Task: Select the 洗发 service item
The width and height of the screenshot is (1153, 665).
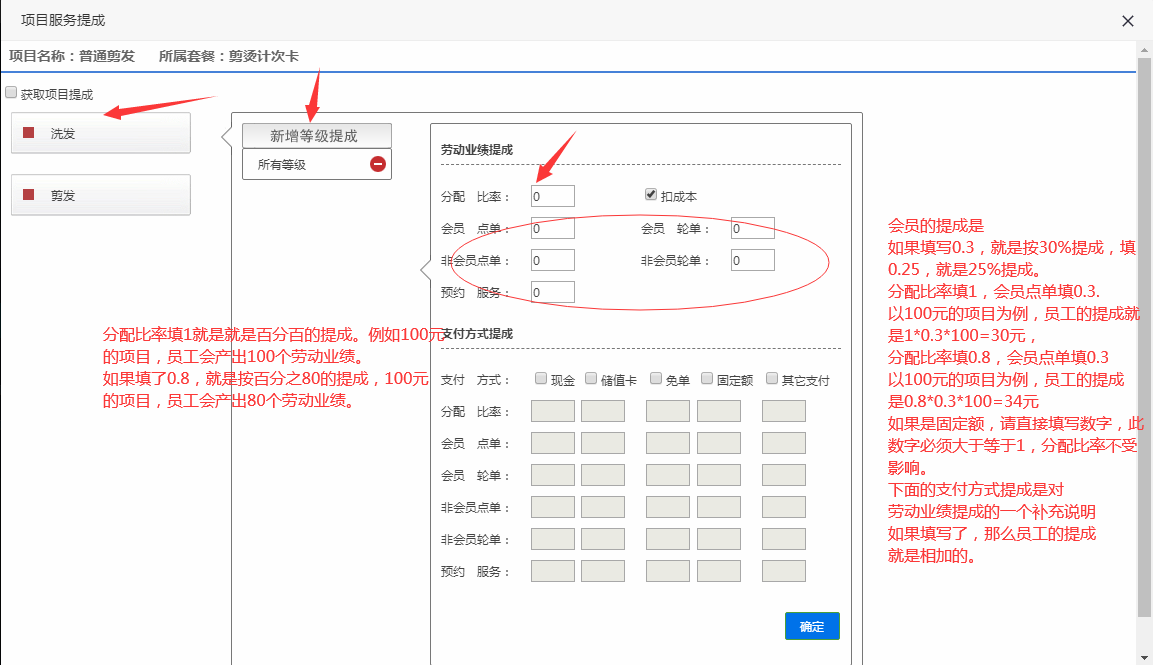Action: tap(100, 133)
